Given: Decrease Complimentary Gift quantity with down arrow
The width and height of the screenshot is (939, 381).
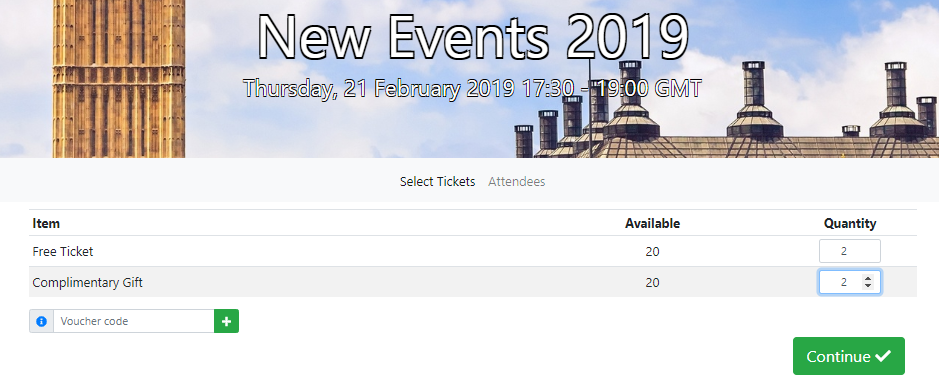Looking at the screenshot, I should 868,286.
